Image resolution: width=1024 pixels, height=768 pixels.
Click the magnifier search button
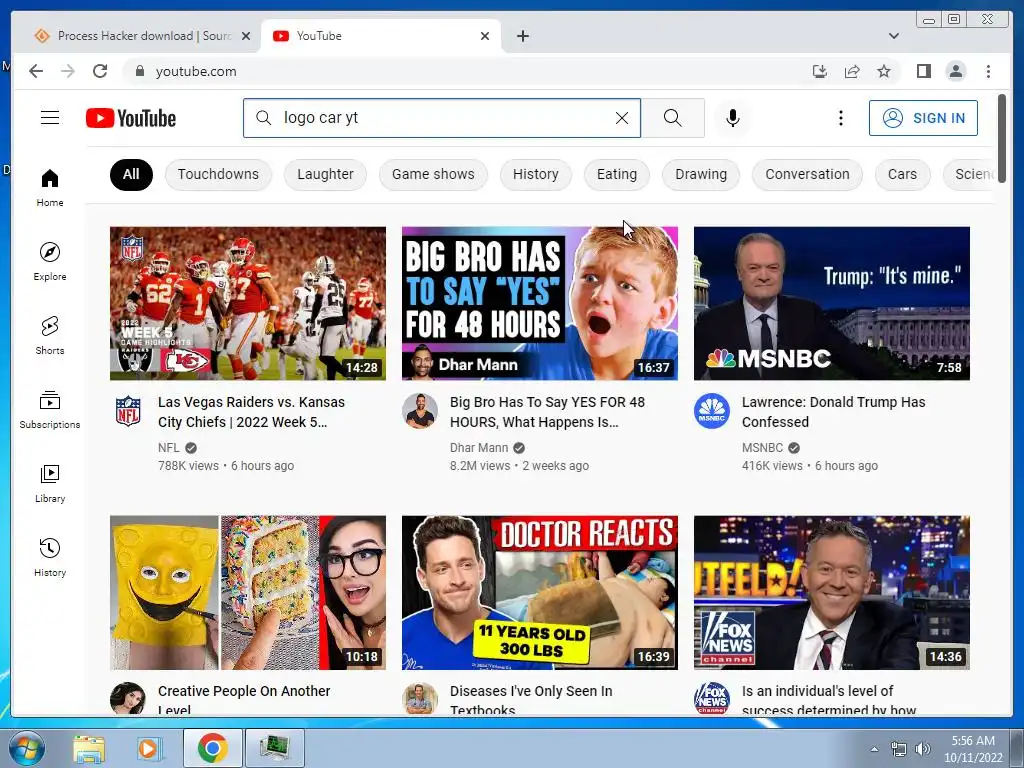pos(673,118)
